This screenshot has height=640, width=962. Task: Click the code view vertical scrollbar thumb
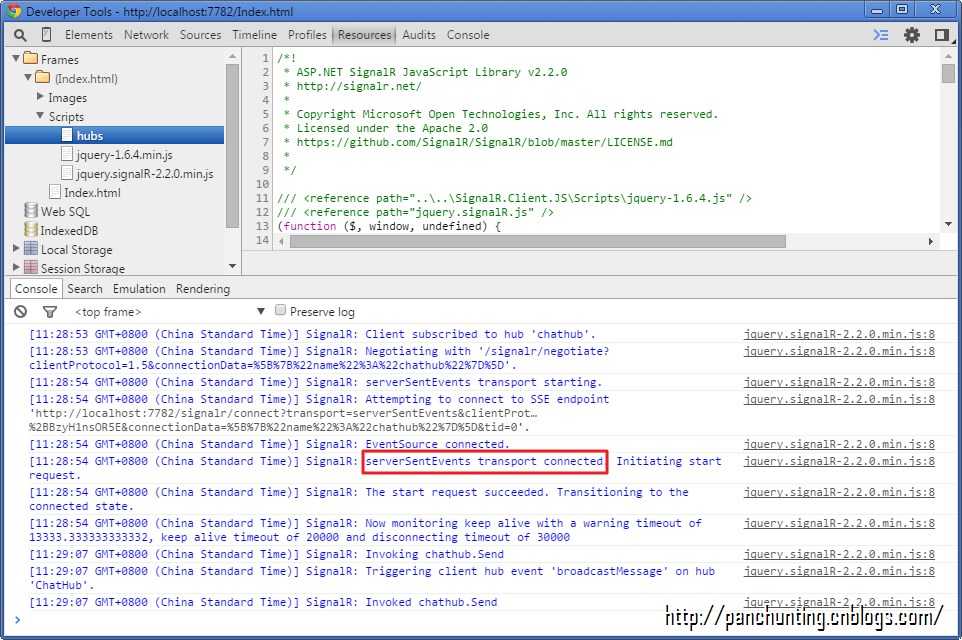(949, 73)
